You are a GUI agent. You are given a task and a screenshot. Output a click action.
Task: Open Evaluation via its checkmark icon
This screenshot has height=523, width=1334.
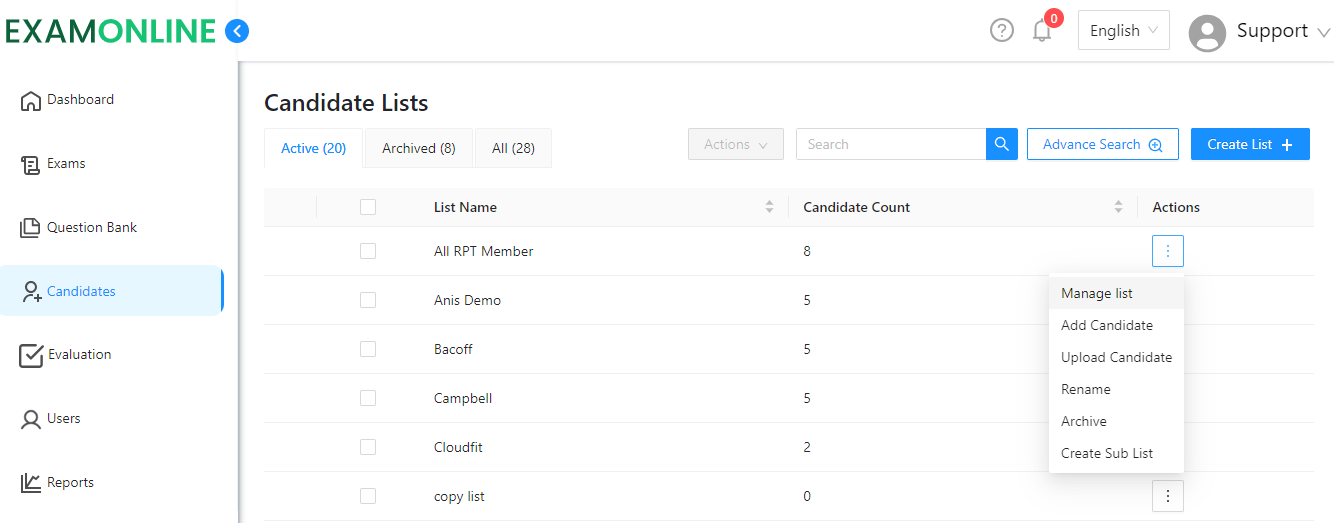(31, 355)
